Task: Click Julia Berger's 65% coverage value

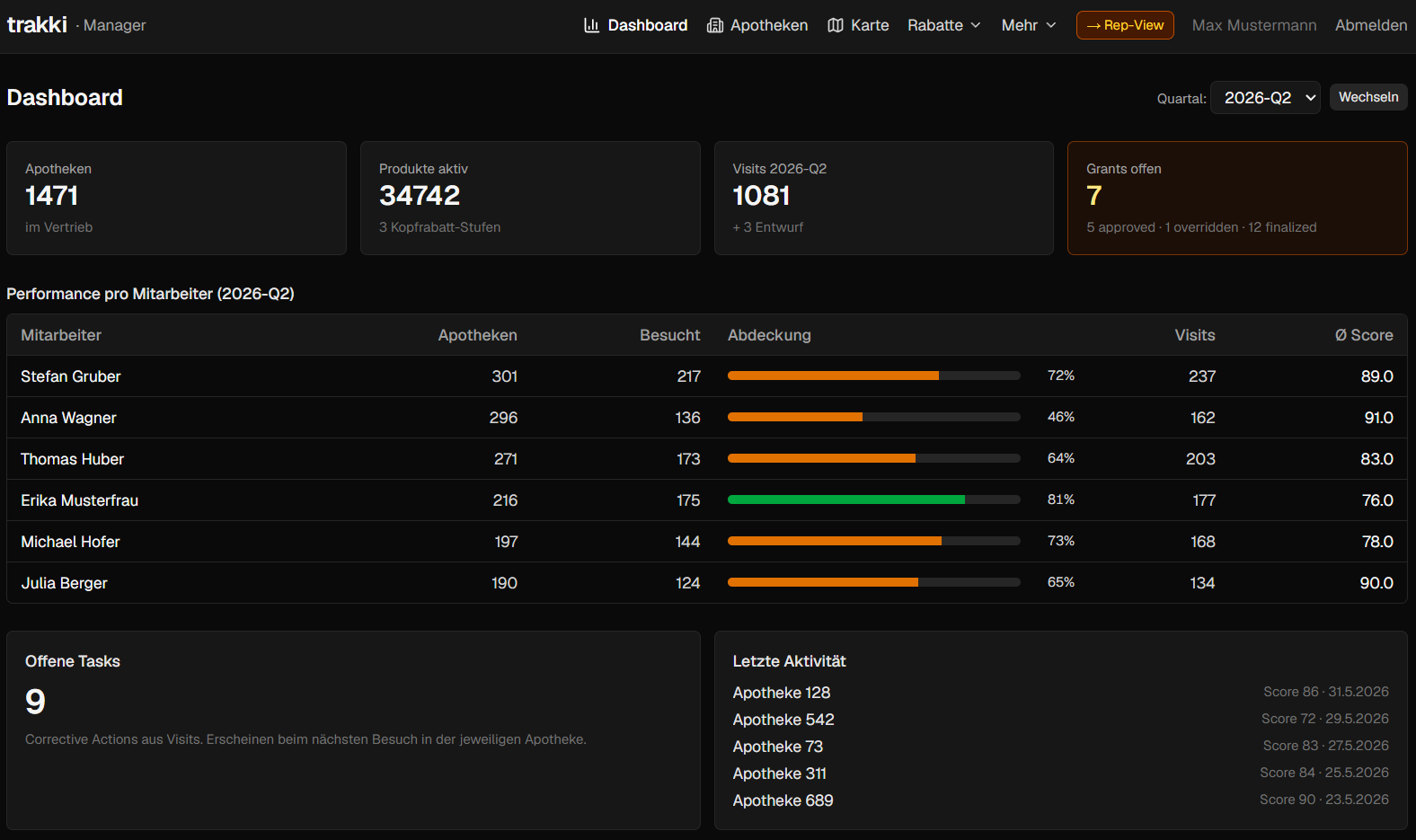Action: 1061,582
